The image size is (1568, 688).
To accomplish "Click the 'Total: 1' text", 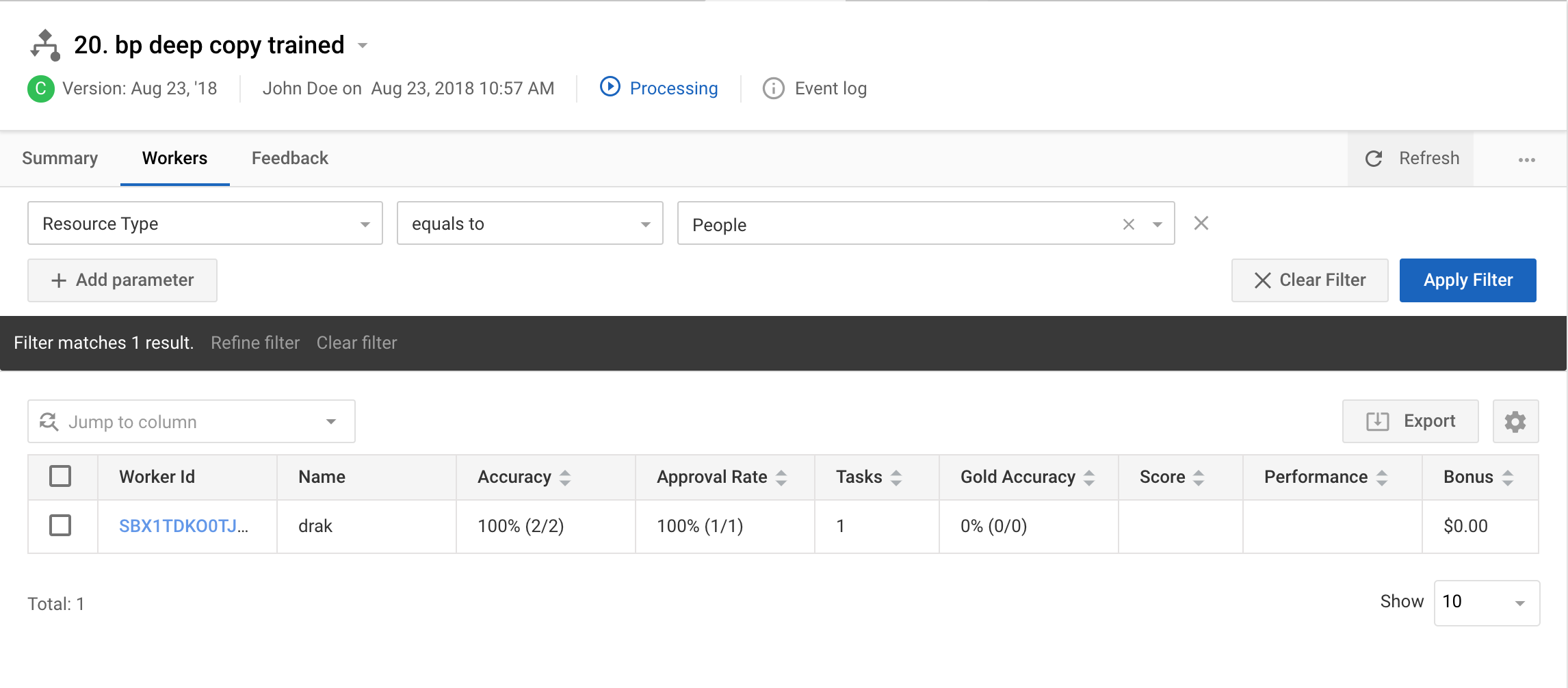I will (x=56, y=604).
